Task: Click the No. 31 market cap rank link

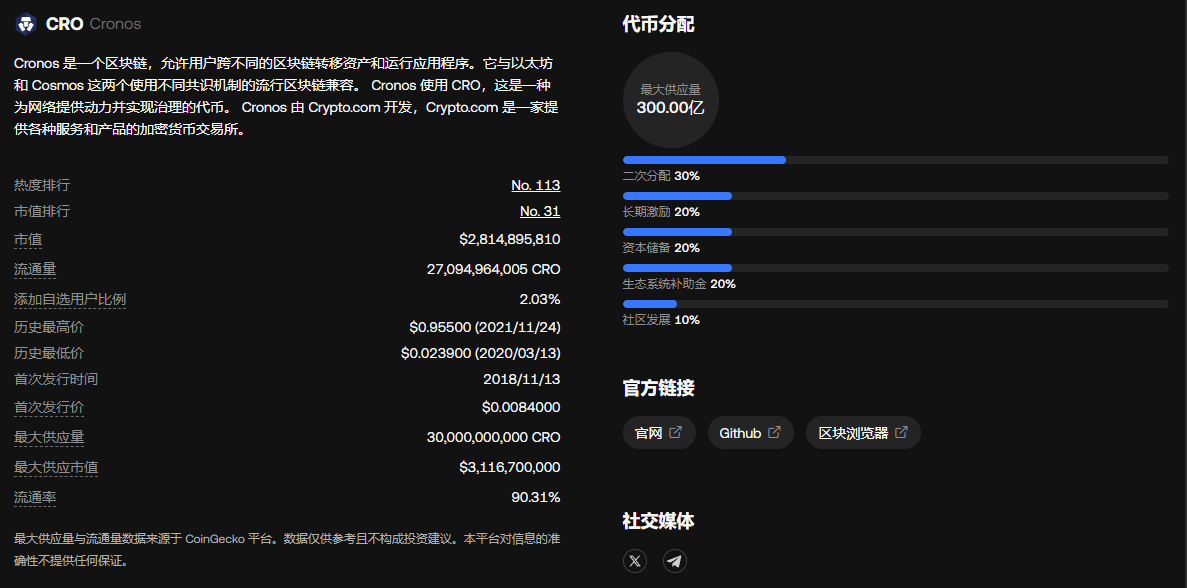Action: click(x=540, y=211)
